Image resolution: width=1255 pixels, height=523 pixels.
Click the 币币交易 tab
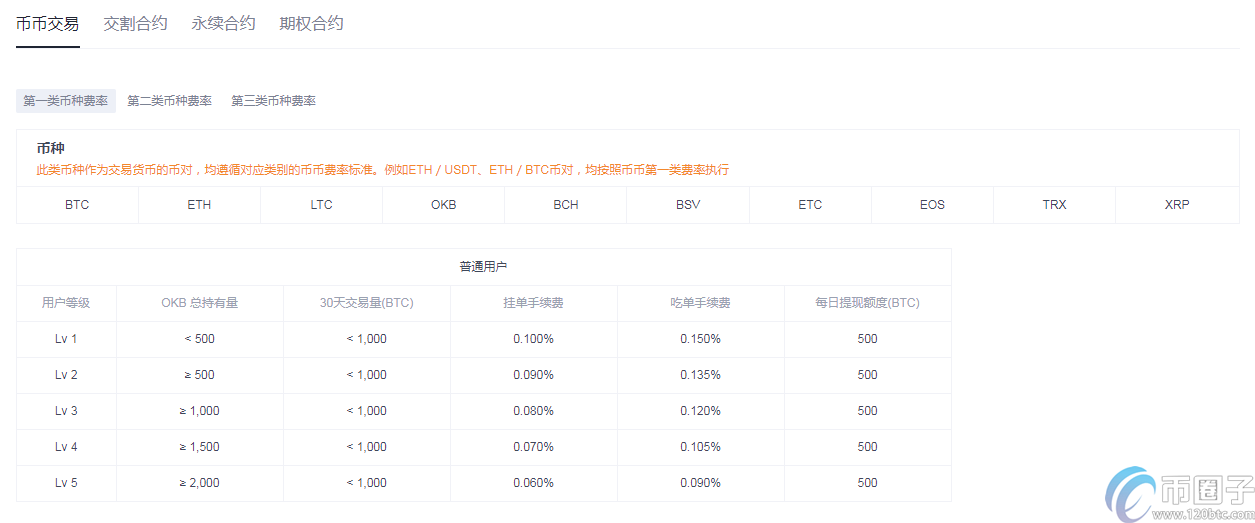coord(47,23)
